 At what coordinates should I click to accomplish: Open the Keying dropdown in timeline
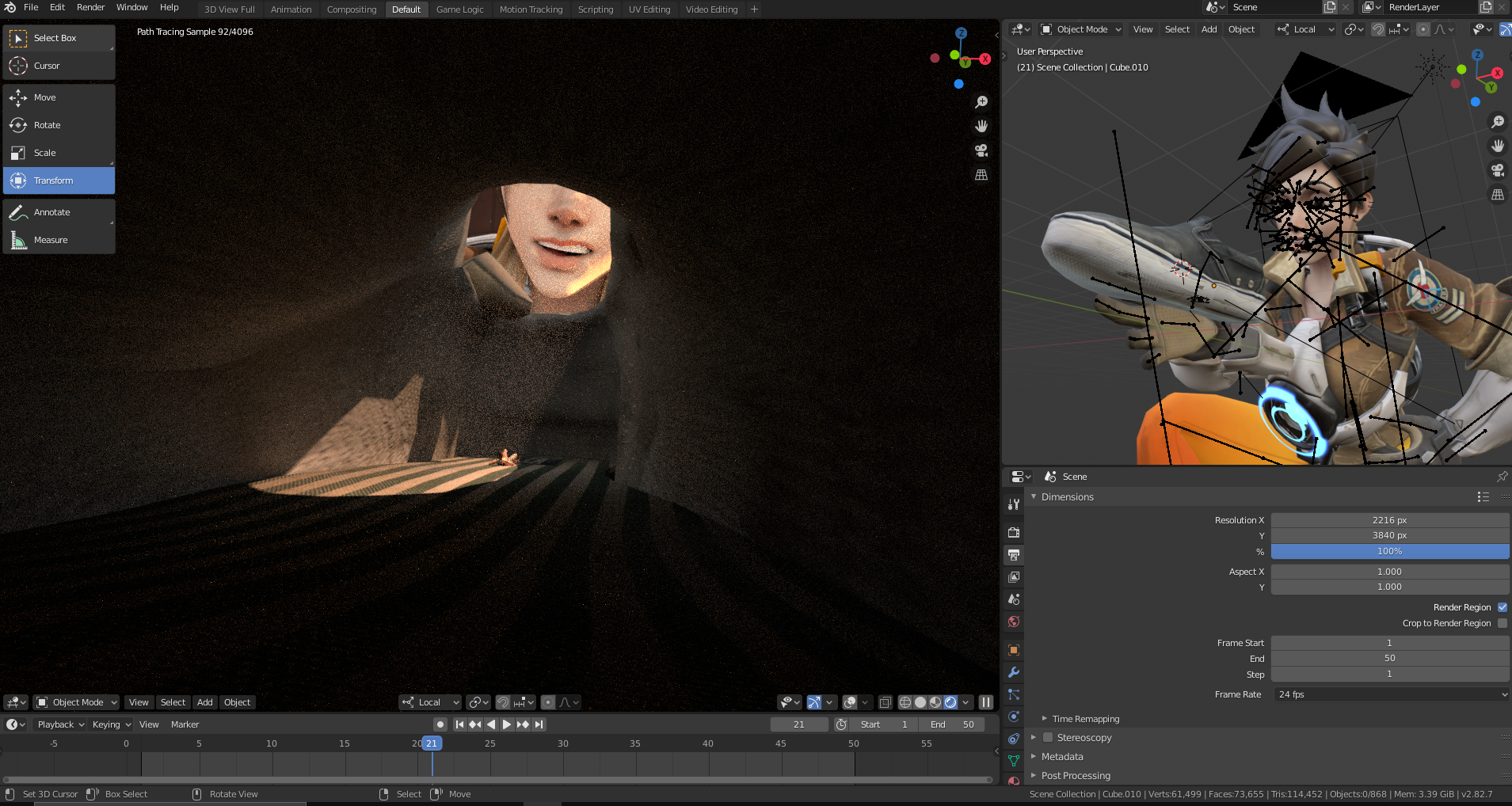(111, 724)
